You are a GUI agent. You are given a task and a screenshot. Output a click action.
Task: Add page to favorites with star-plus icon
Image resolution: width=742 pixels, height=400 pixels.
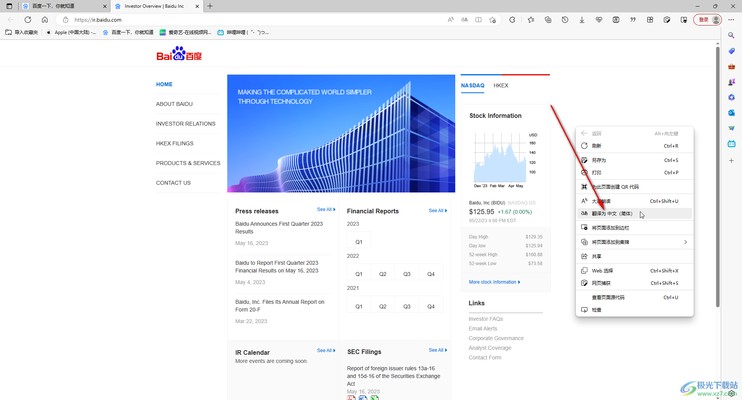493,20
